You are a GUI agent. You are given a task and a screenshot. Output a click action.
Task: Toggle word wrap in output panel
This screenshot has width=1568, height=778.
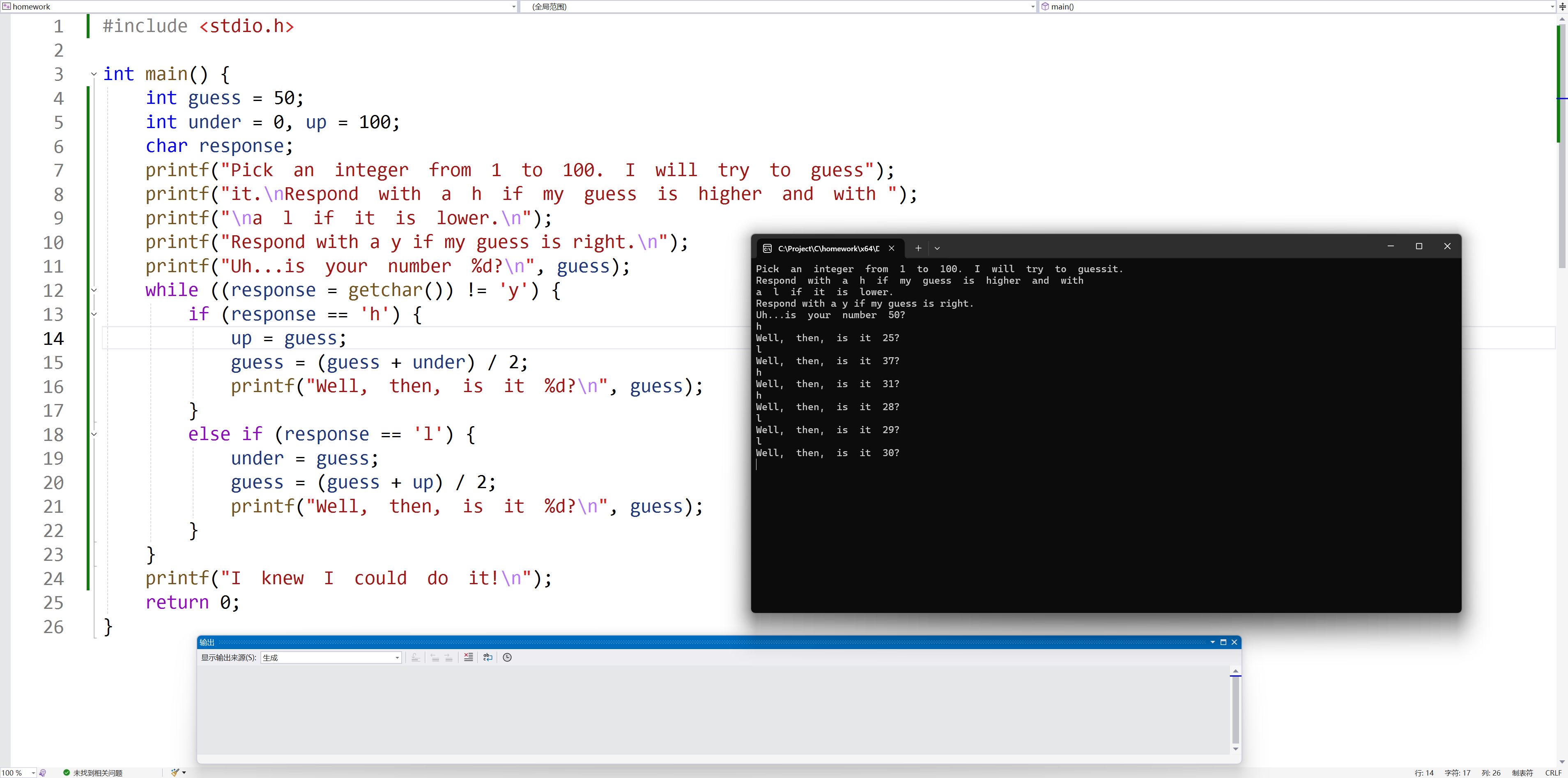tap(487, 657)
